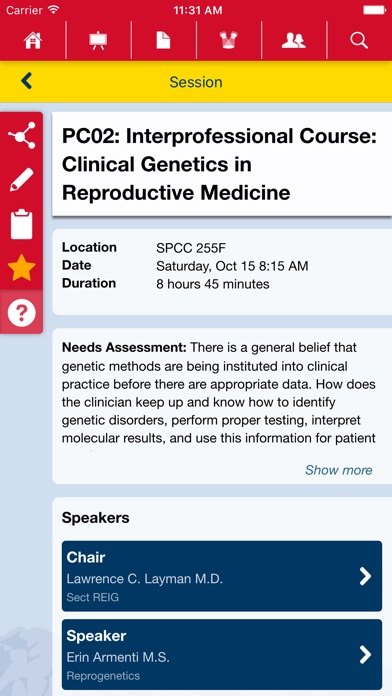Tap the Needs Assessment description text
392x696 pixels.
click(219, 392)
